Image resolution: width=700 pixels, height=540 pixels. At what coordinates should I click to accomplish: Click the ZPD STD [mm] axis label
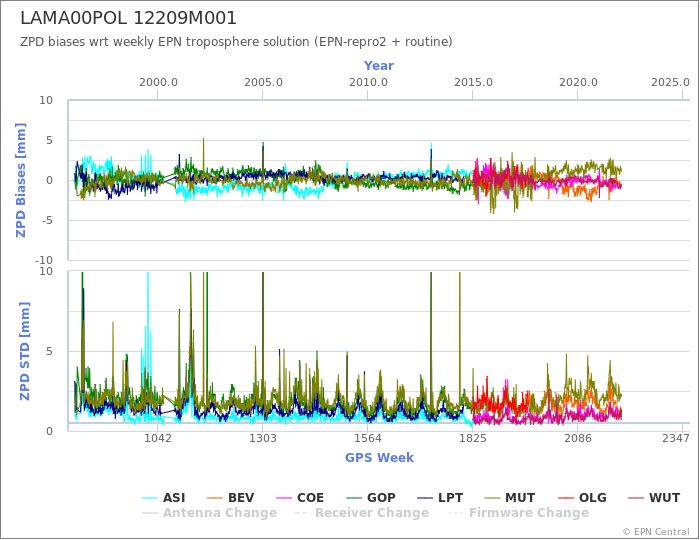[x=25, y=351]
